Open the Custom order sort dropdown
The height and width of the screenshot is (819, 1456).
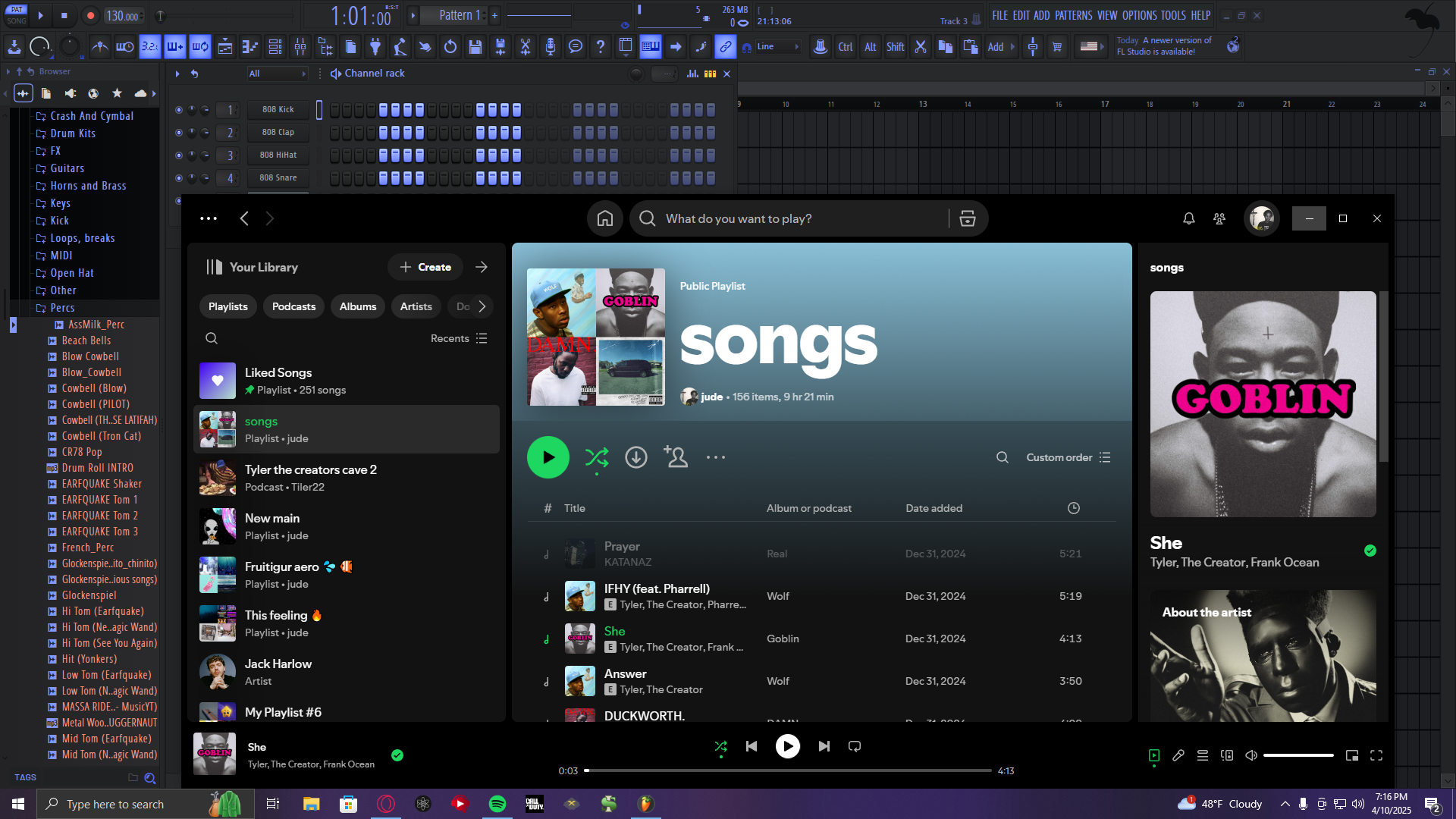point(1068,457)
